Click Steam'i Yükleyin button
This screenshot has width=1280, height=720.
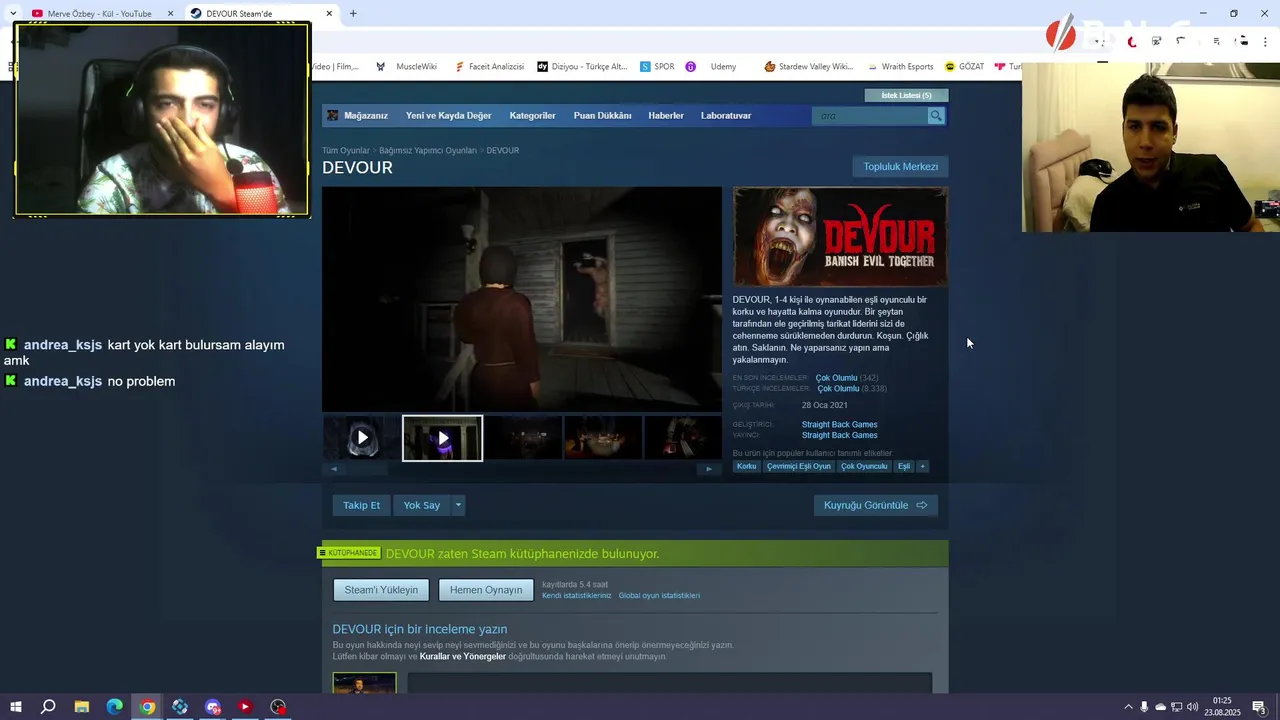coord(381,590)
